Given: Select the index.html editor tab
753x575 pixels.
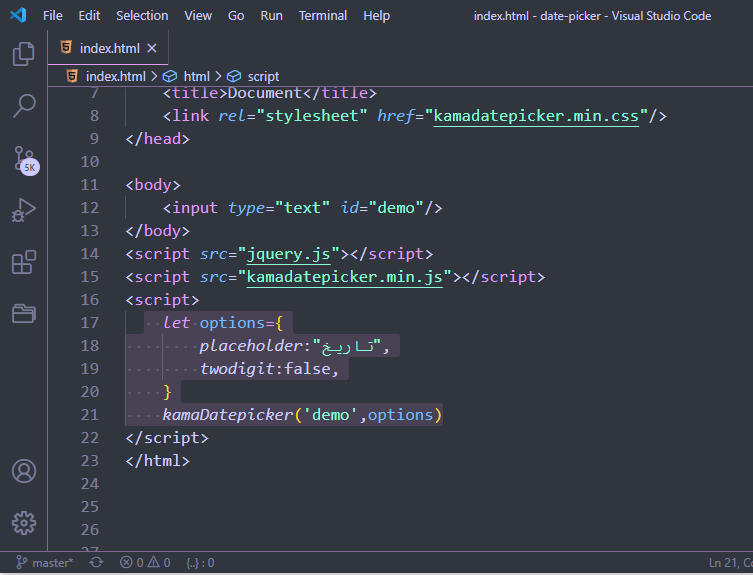Looking at the screenshot, I should tap(104, 48).
